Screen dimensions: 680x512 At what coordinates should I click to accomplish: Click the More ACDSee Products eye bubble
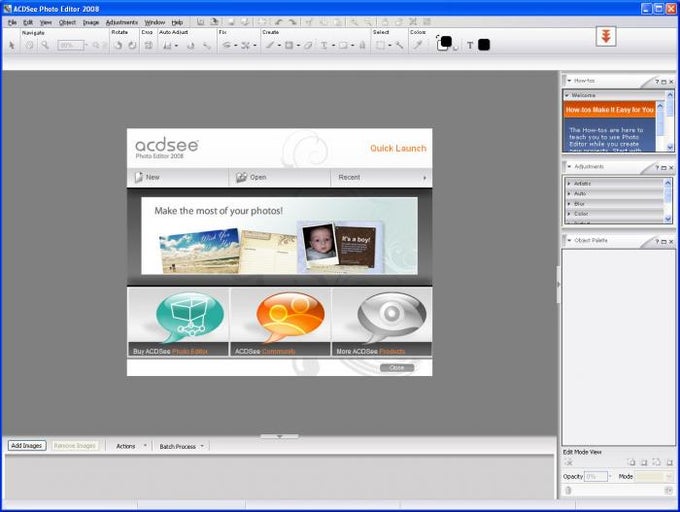[x=392, y=316]
